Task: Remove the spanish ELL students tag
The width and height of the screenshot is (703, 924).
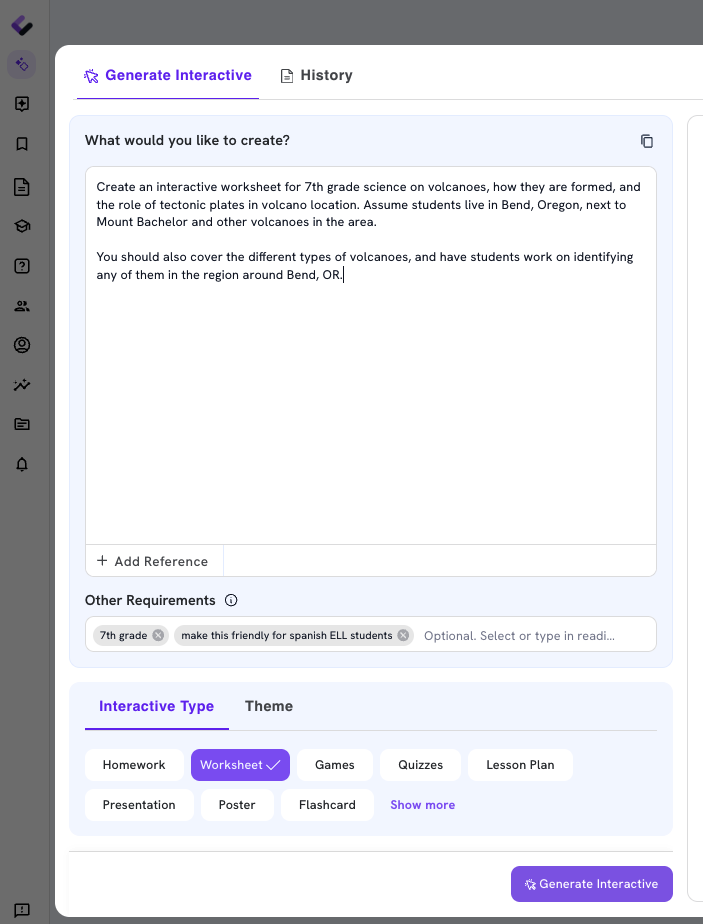Action: tap(403, 635)
